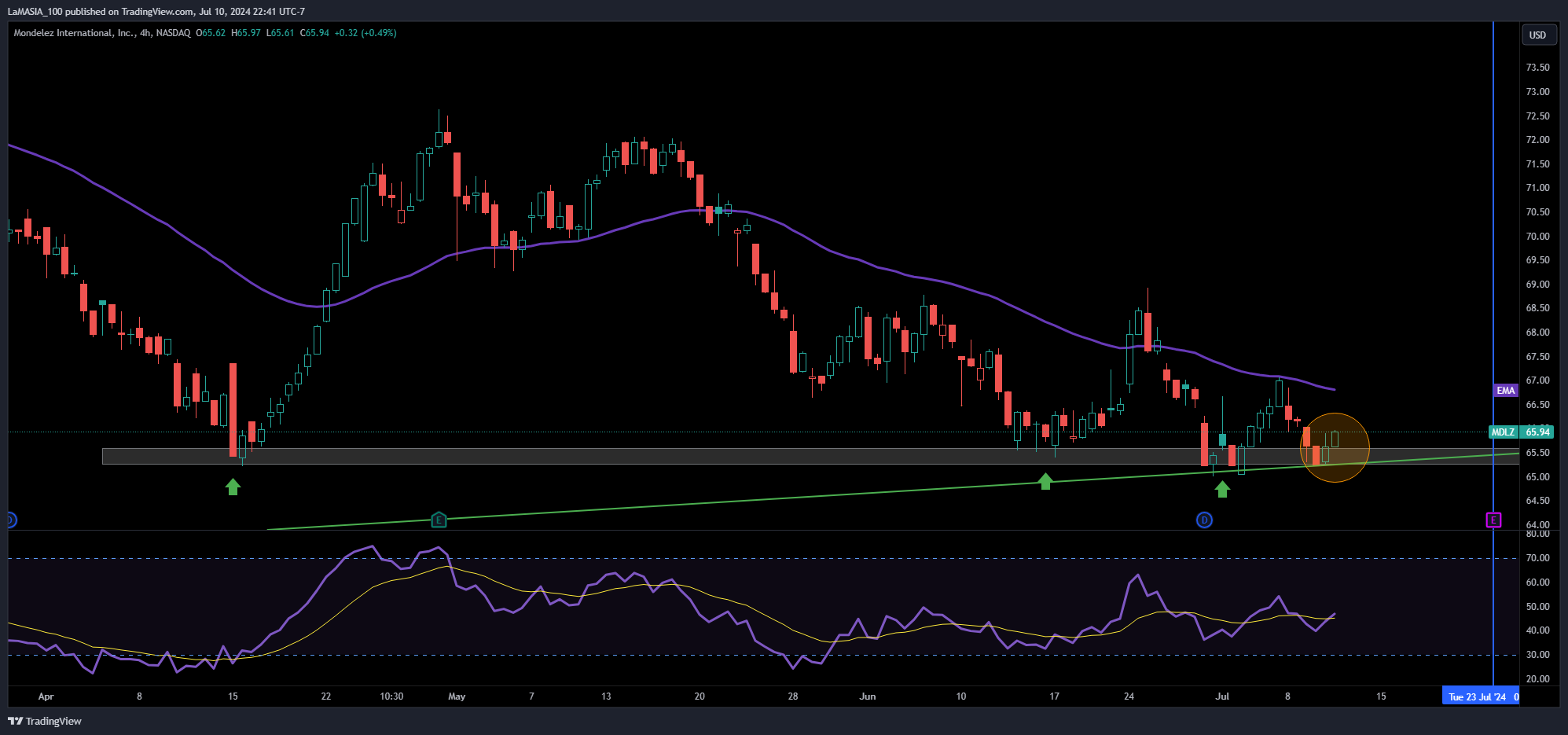Click the green arrow near June 17
This screenshot has height=735, width=1568.
1045,481
